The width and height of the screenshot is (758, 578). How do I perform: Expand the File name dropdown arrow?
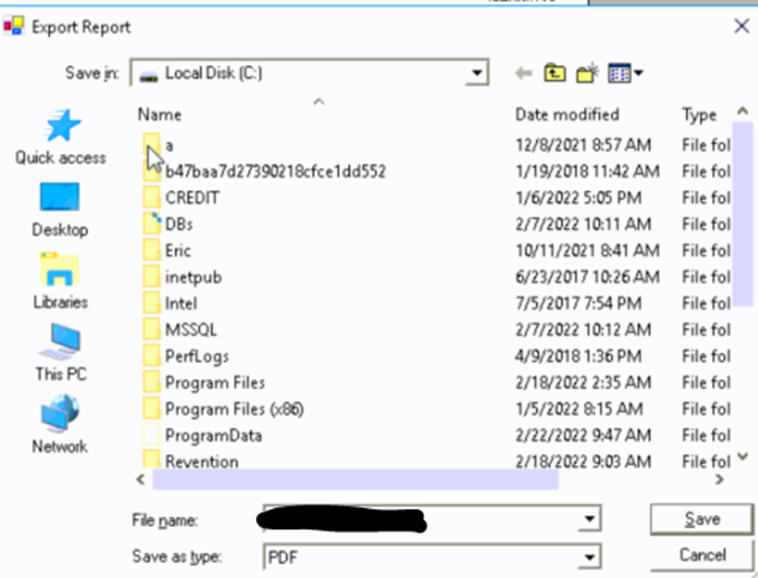(x=589, y=519)
